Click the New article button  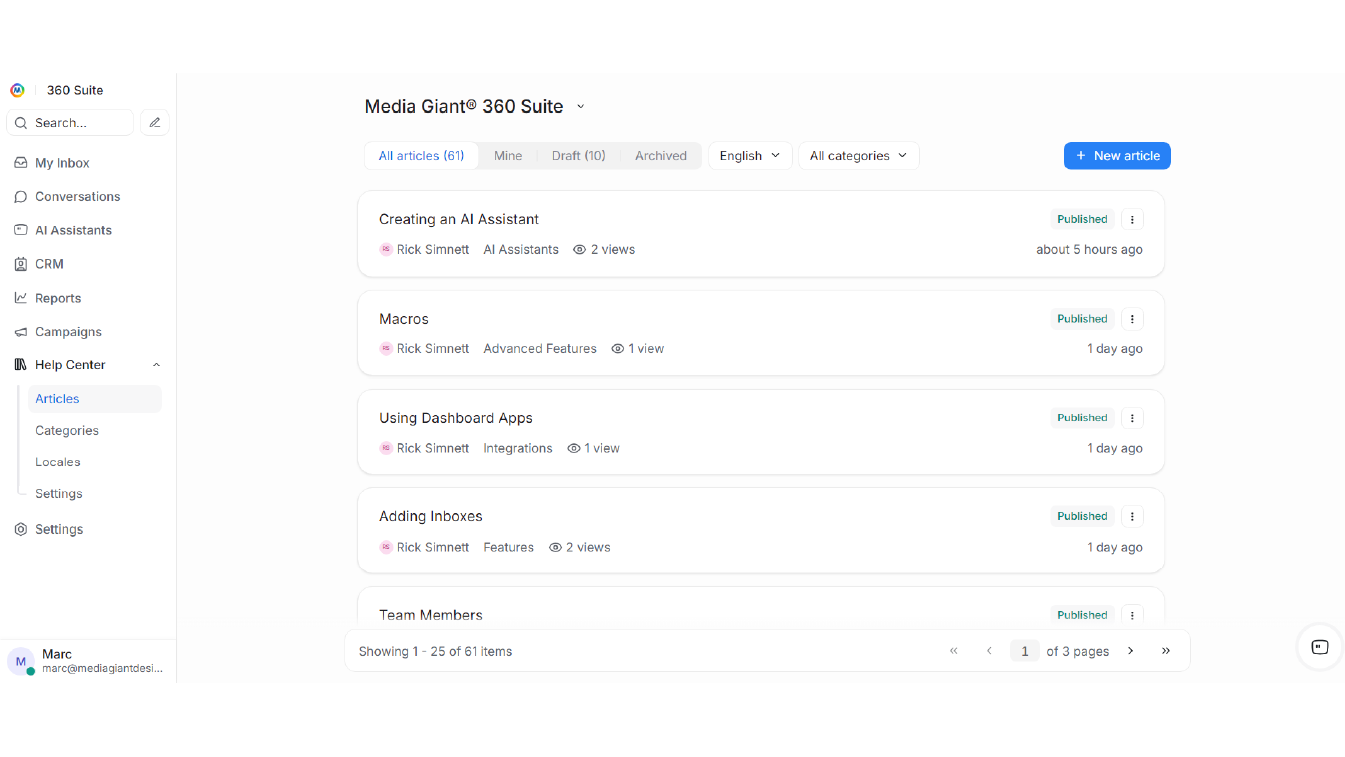point(1116,156)
